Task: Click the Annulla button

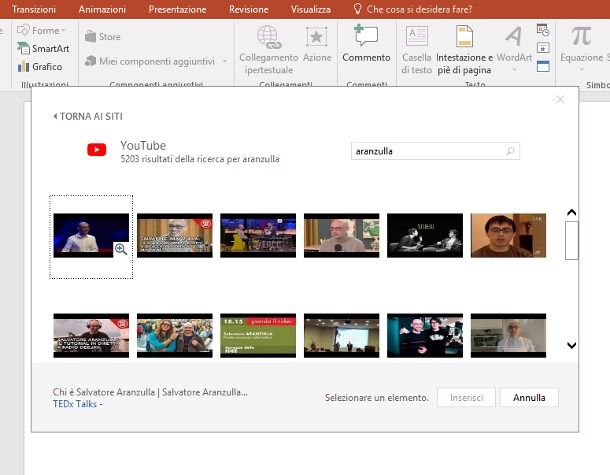Action: (529, 398)
